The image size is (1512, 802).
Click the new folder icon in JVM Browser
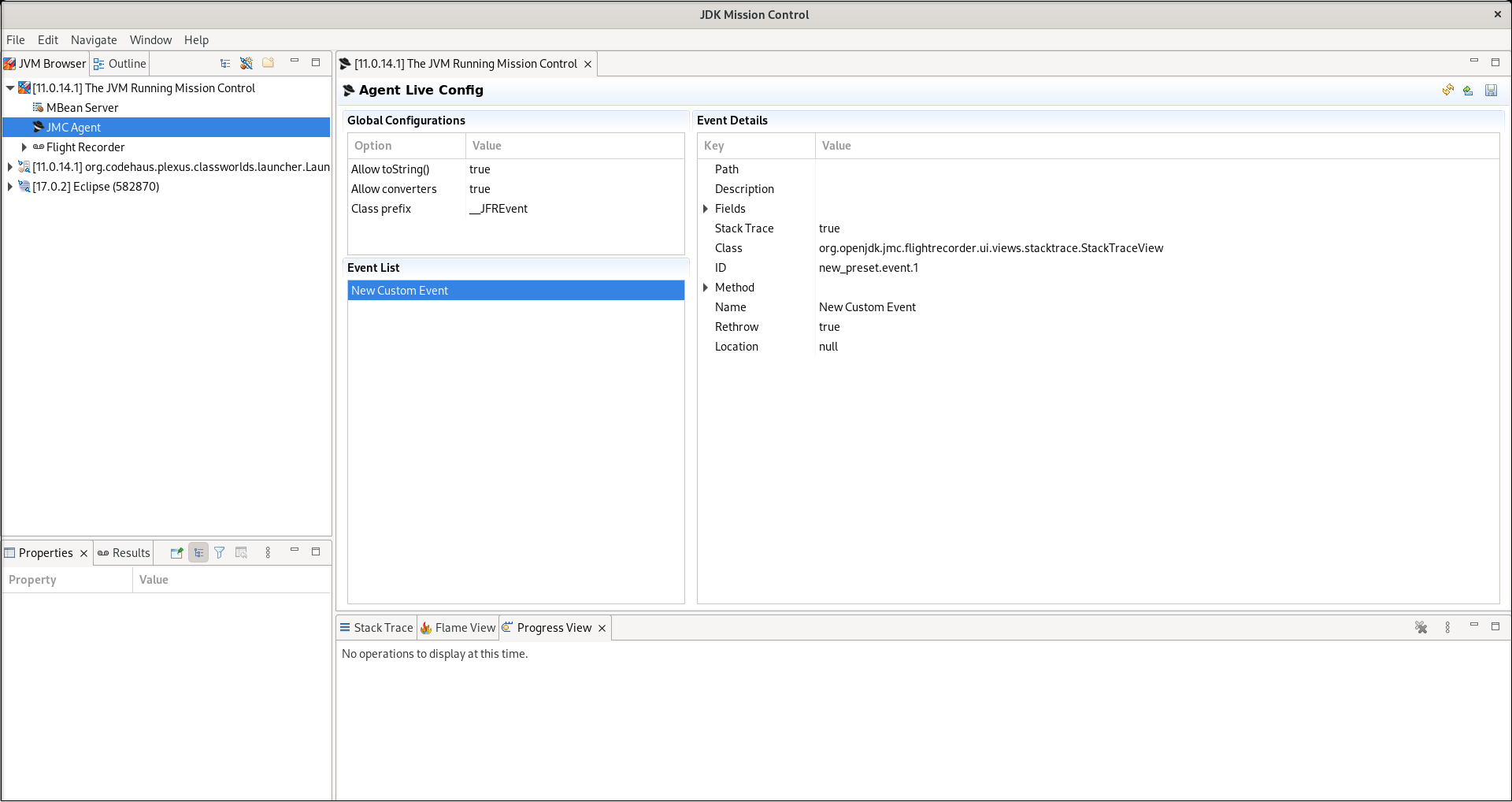point(269,64)
